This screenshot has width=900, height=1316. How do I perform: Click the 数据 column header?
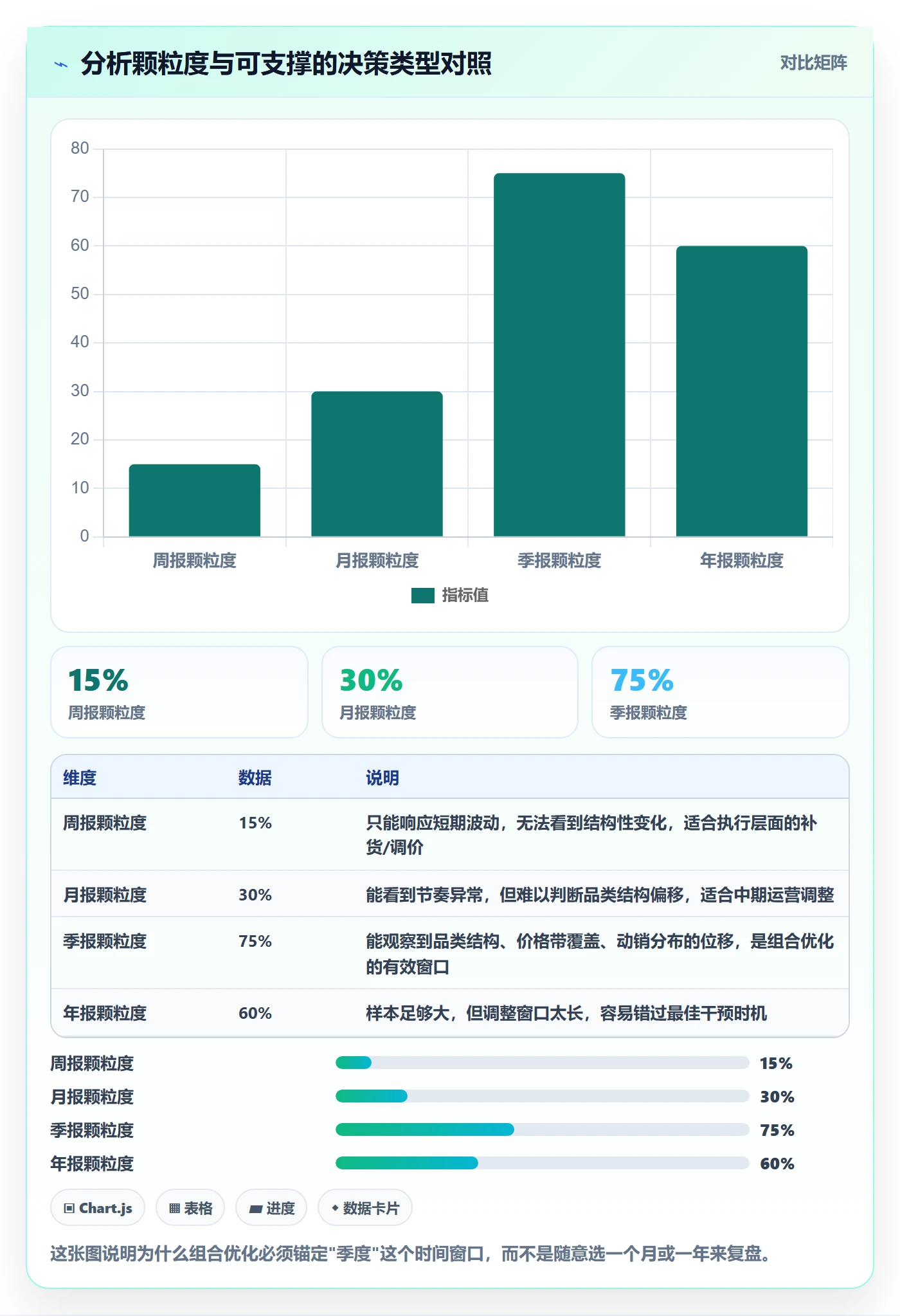[255, 778]
